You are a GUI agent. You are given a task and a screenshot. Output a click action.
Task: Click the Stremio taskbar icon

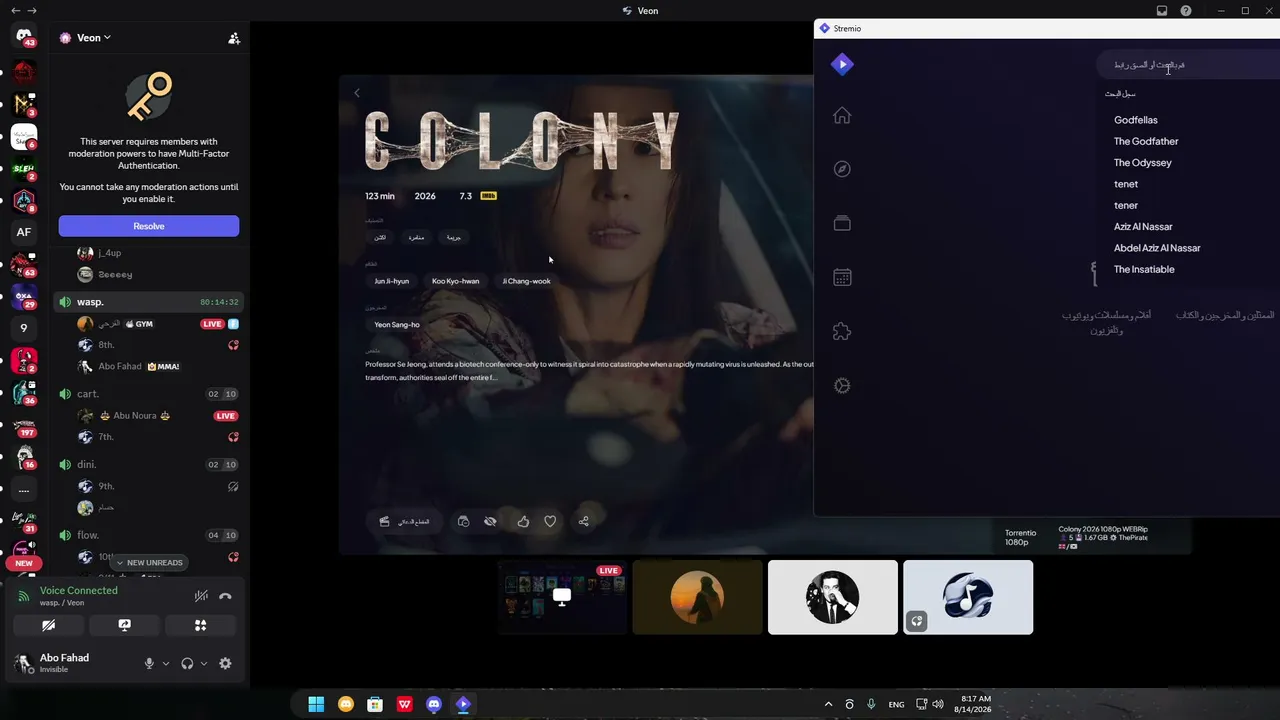tap(463, 704)
